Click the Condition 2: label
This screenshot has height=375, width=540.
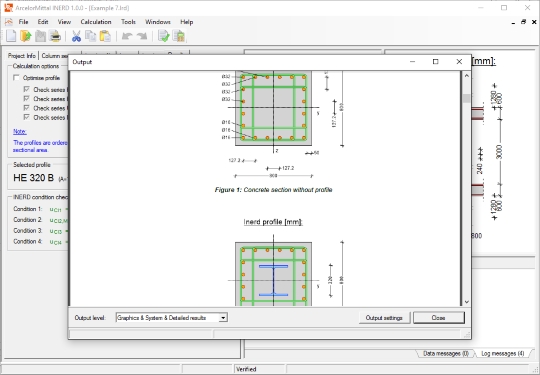(x=28, y=220)
